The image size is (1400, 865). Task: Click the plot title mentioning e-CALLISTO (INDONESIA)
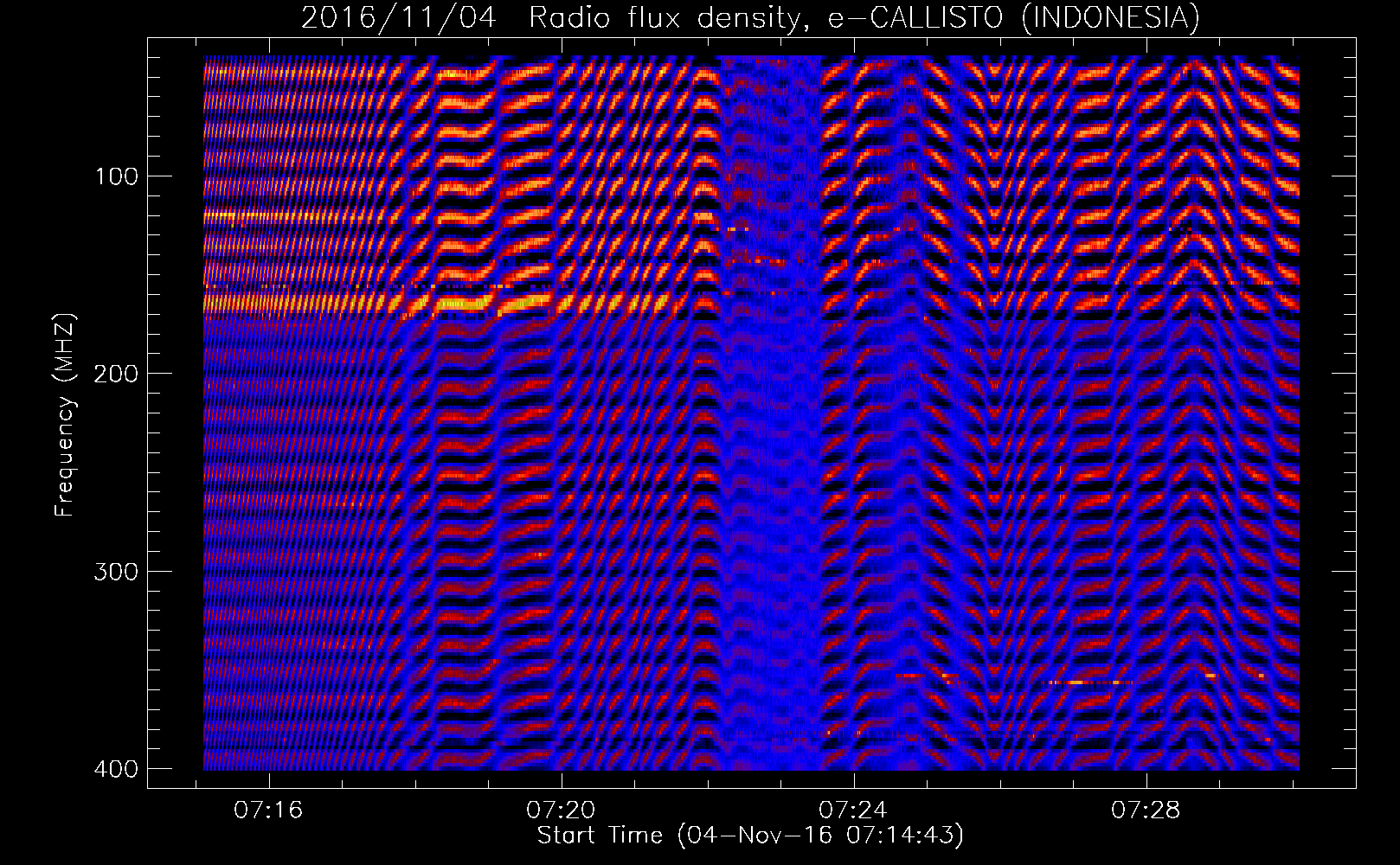tap(750, 17)
